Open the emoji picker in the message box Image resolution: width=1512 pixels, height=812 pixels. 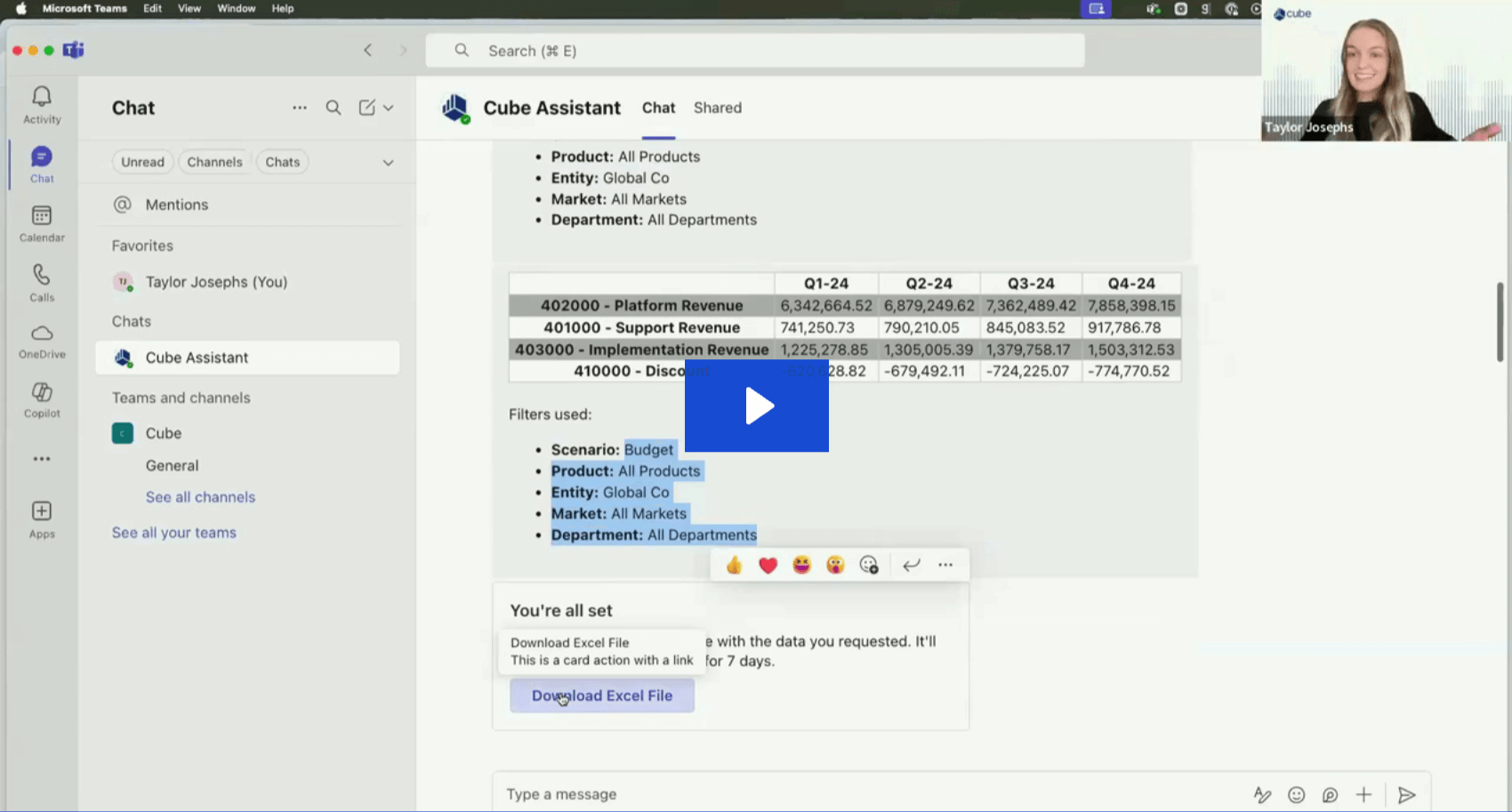(1296, 794)
